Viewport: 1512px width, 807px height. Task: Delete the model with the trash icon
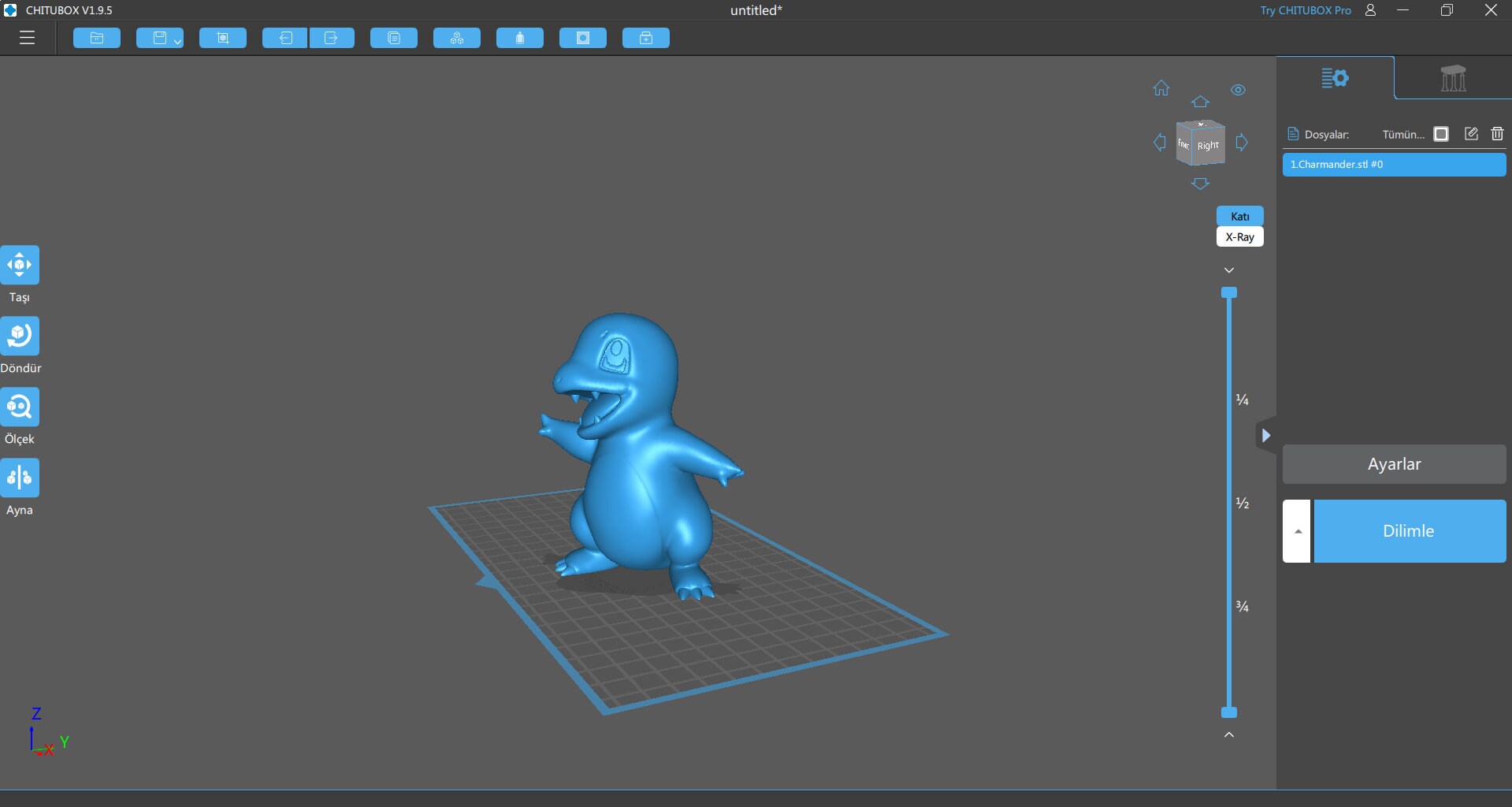pyautogui.click(x=1496, y=134)
